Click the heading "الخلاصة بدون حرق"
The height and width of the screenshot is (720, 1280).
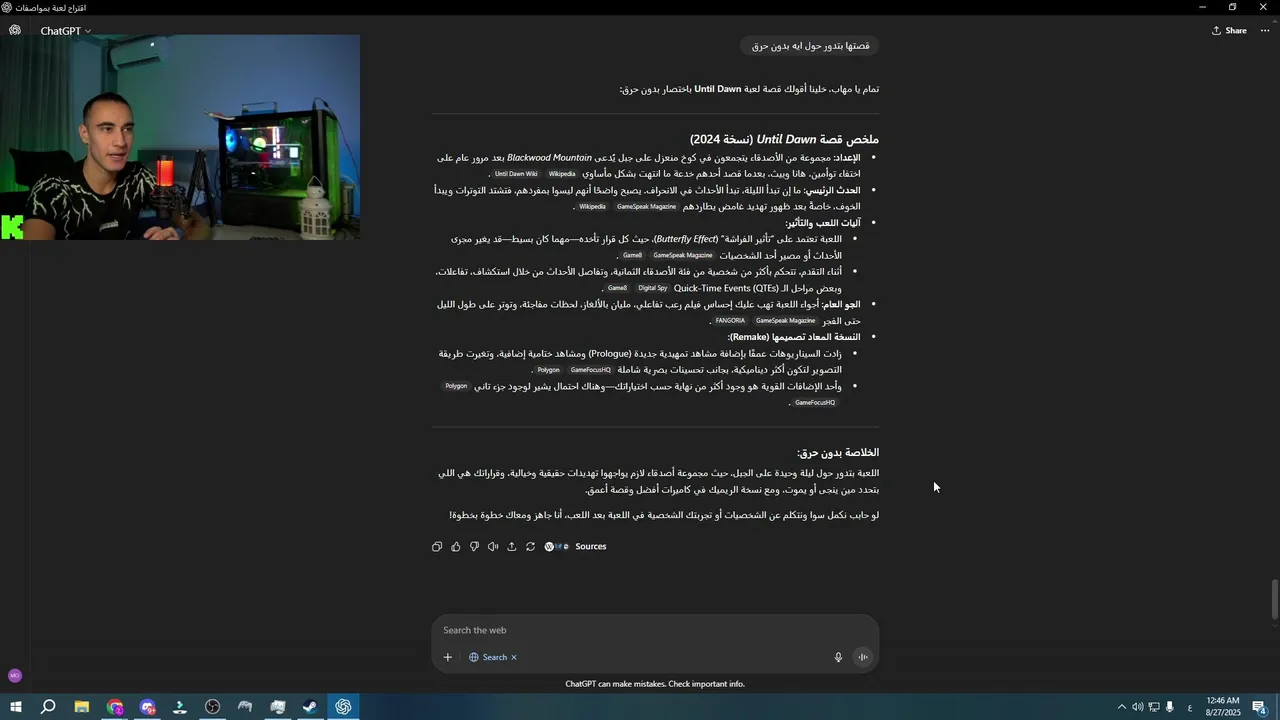[838, 453]
